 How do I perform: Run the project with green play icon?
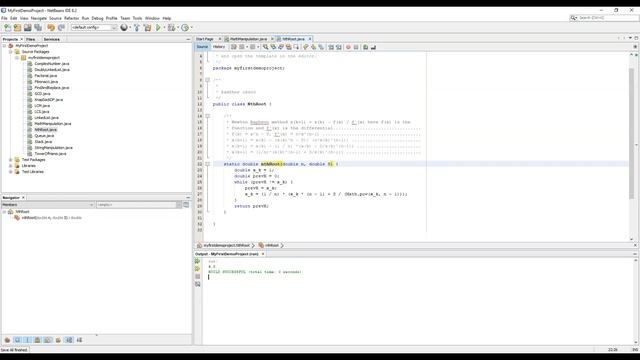(158, 28)
